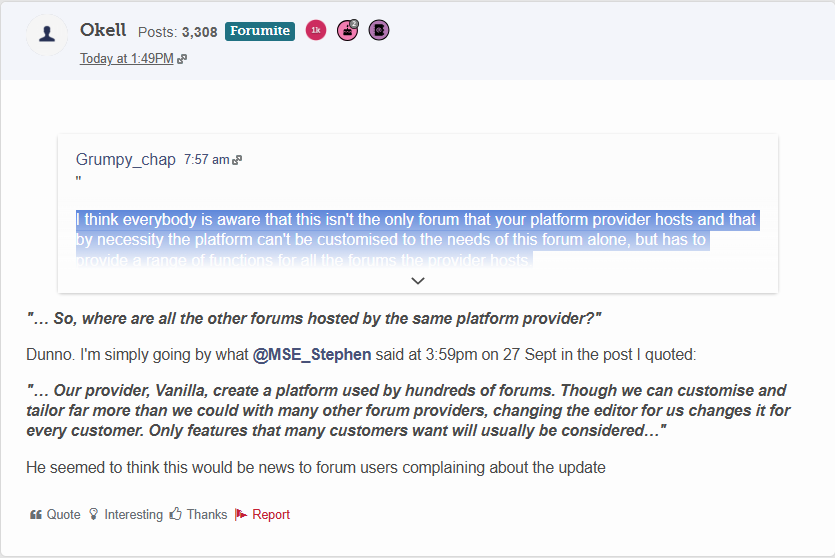The height and width of the screenshot is (558, 835).
Task: Click the @MSE_Stephen mention link
Action: [x=312, y=354]
